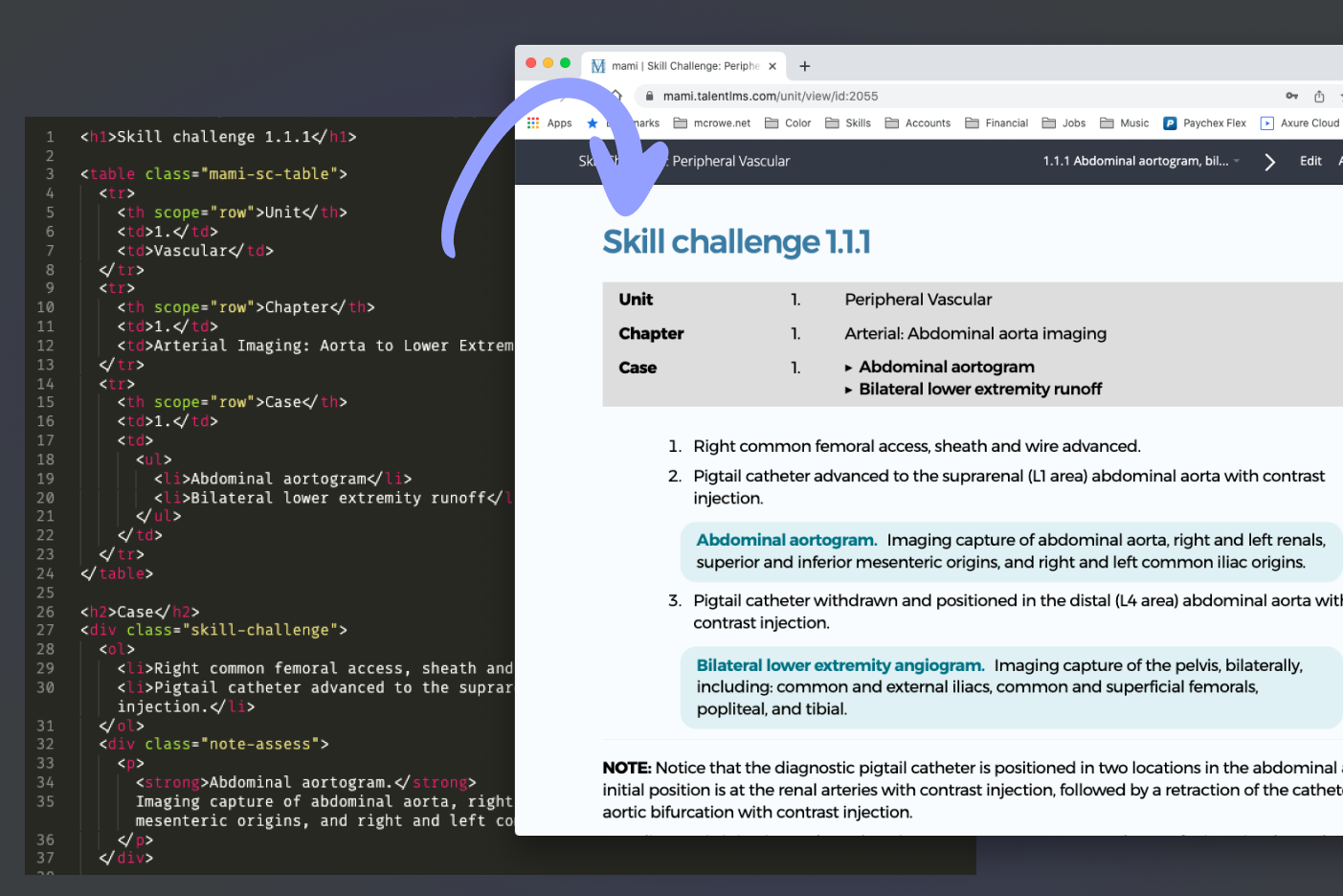Open the Axure Cloud bookmark
The width and height of the screenshot is (1343, 896).
1300,123
